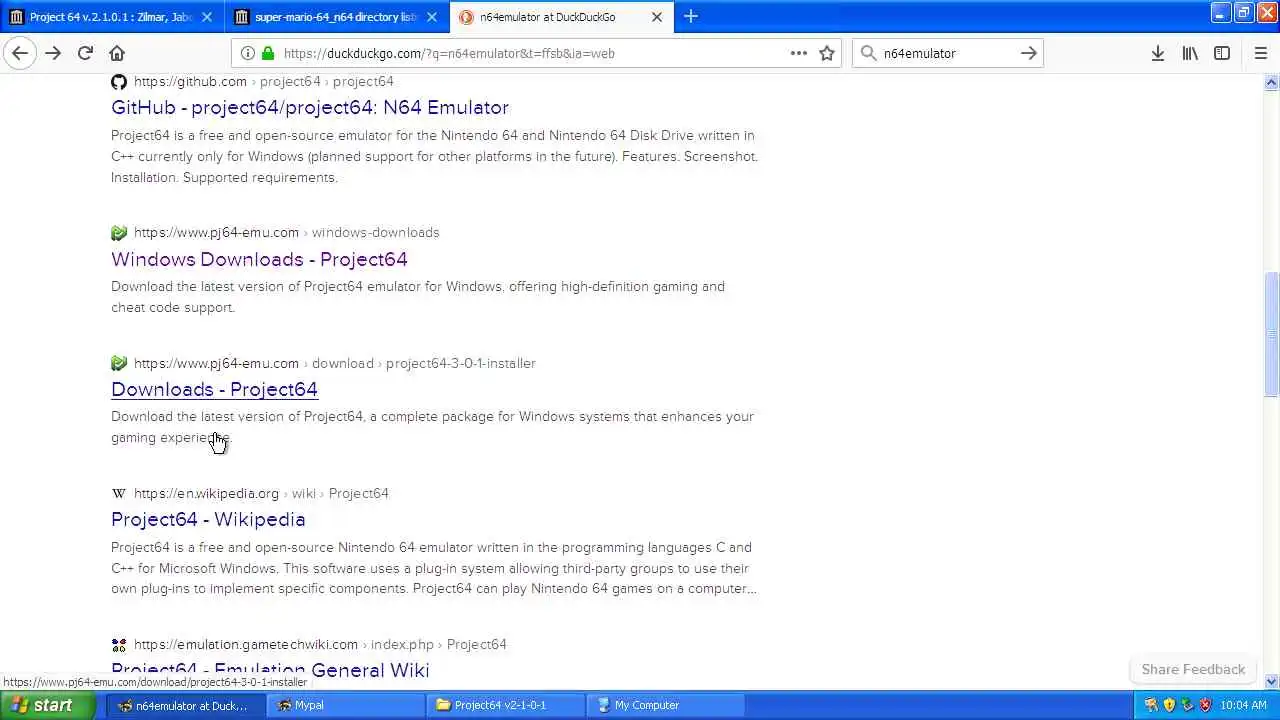Image resolution: width=1280 pixels, height=720 pixels.
Task: Open a new tab with the plus button
Action: [690, 16]
